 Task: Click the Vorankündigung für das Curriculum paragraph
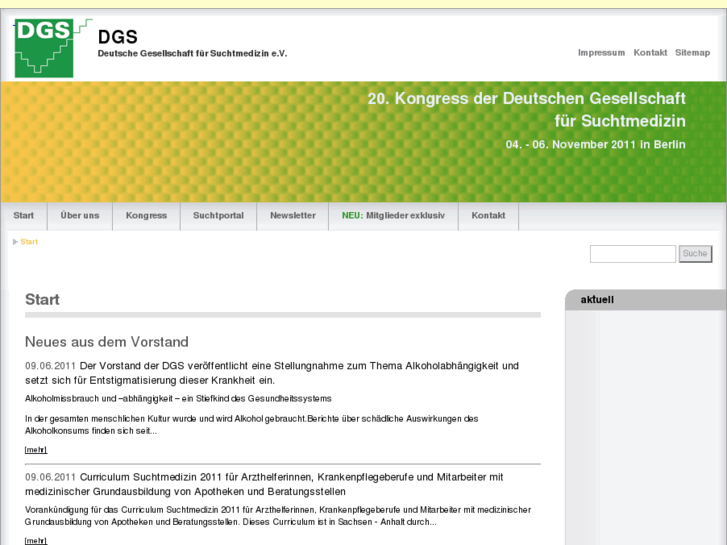[278, 516]
